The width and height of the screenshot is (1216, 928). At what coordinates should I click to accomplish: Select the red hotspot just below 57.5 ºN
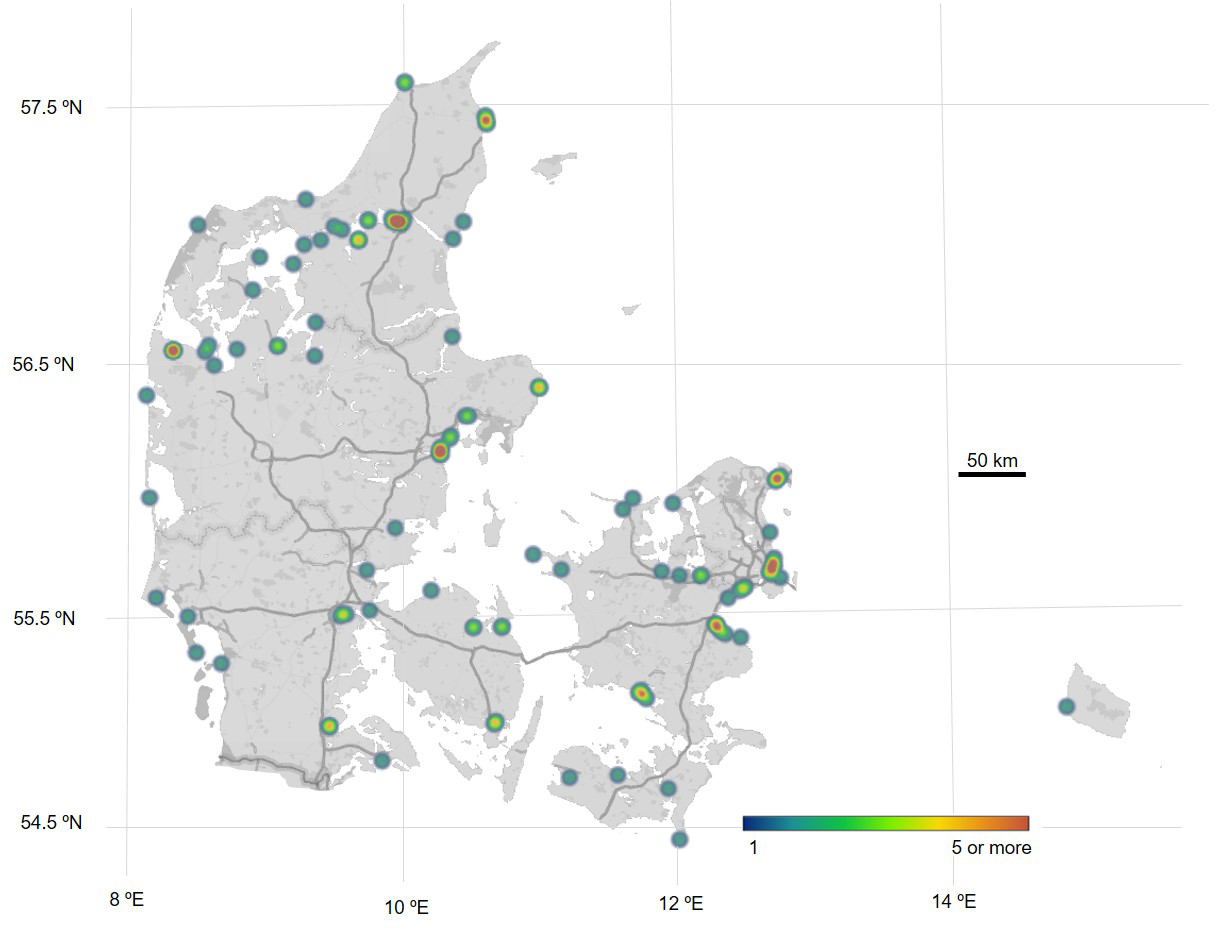pyautogui.click(x=486, y=120)
